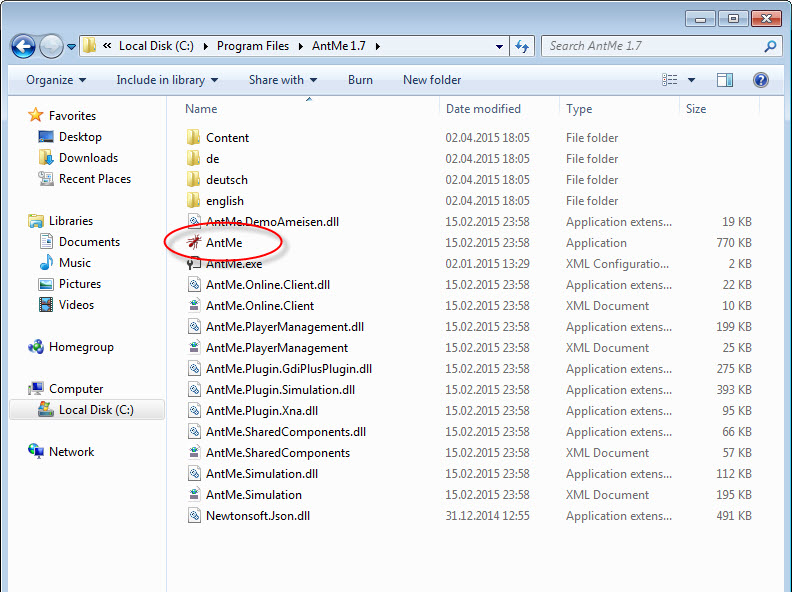Toggle the preview pane button
Viewport: 792px width, 592px height.
tap(724, 80)
